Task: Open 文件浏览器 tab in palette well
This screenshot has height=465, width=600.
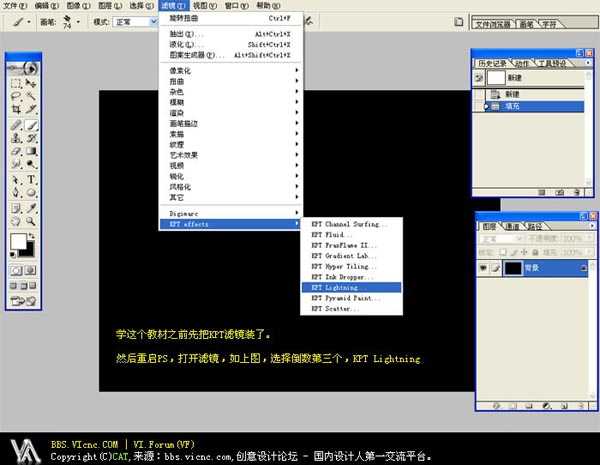Action: 493,24
